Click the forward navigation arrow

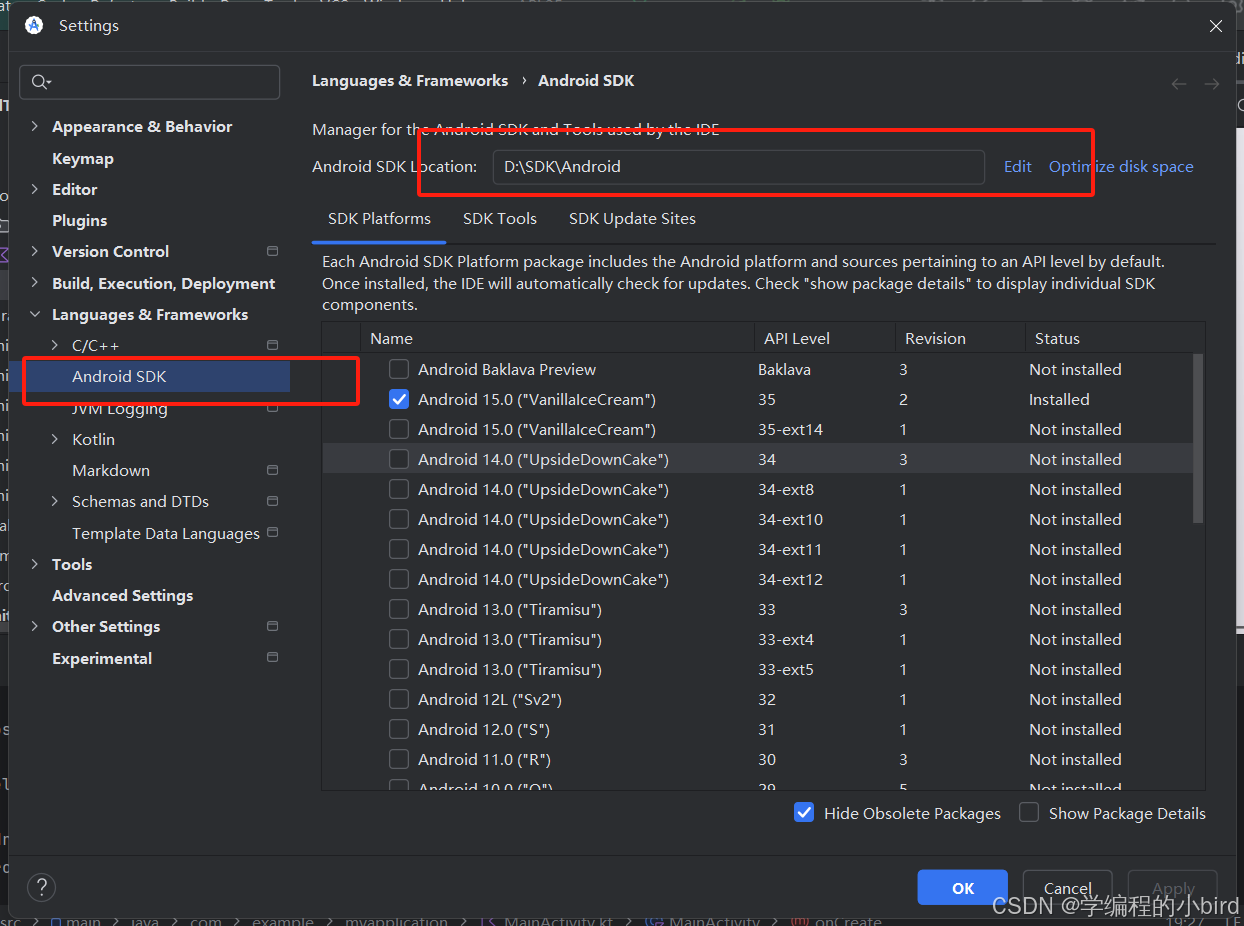1211,84
